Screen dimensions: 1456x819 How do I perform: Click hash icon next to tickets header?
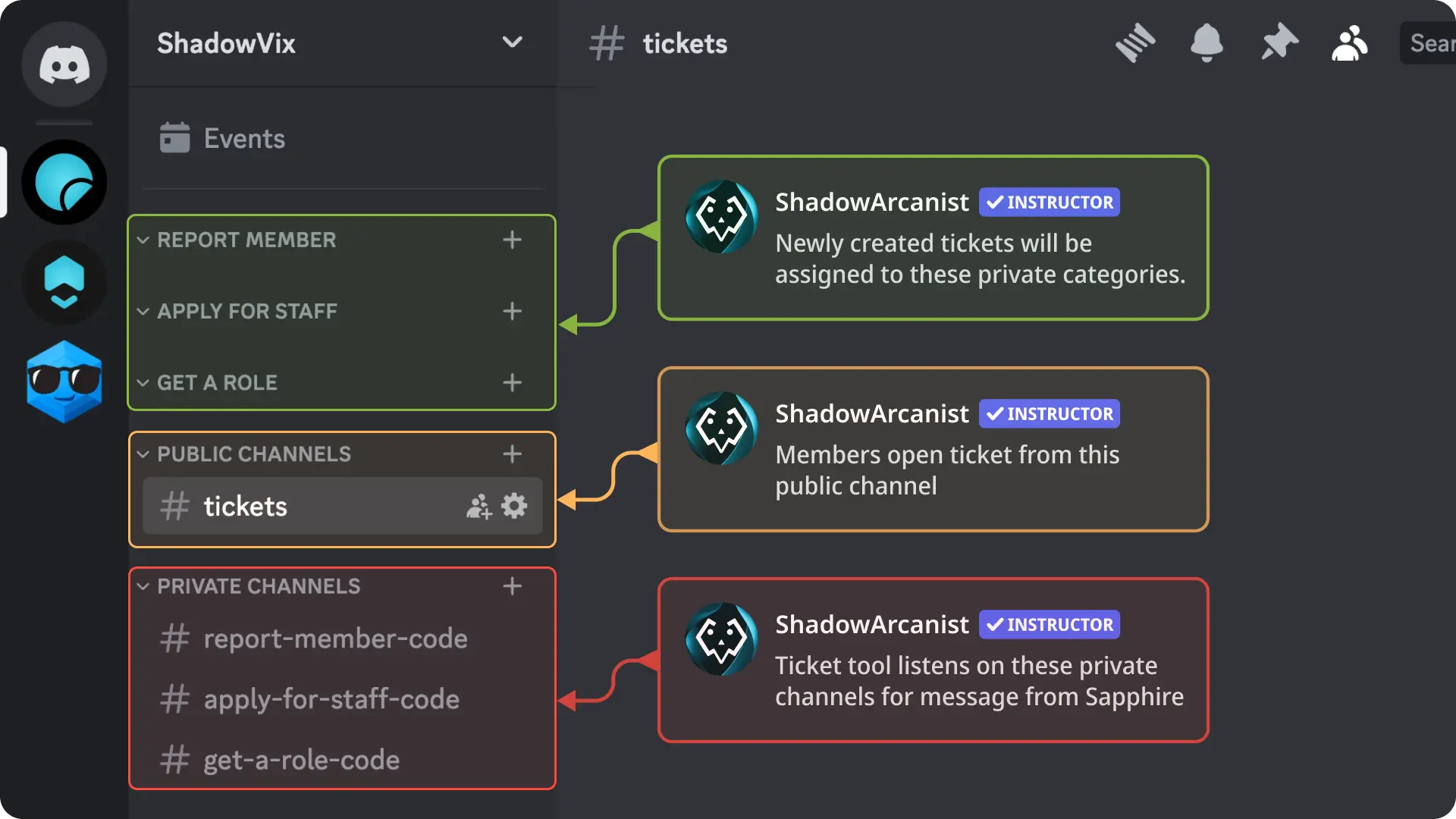click(x=607, y=43)
